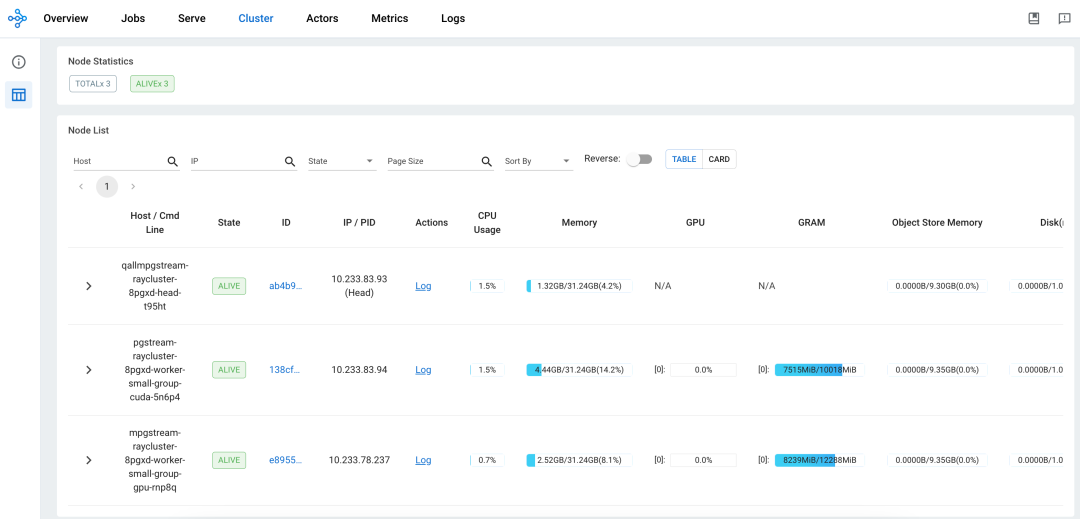Expand the head node row

coord(88,286)
